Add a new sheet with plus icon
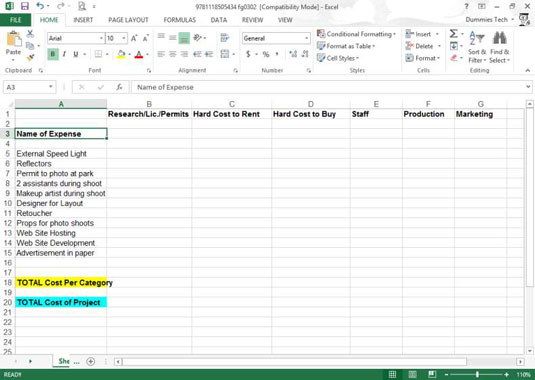The width and height of the screenshot is (535, 380). click(x=91, y=361)
